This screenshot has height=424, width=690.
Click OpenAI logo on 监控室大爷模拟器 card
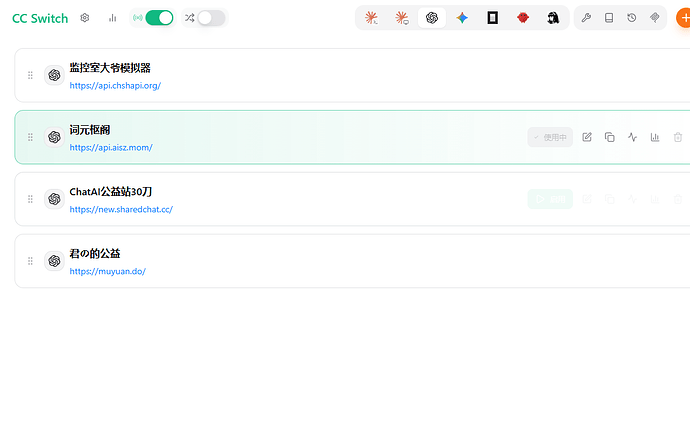54,75
